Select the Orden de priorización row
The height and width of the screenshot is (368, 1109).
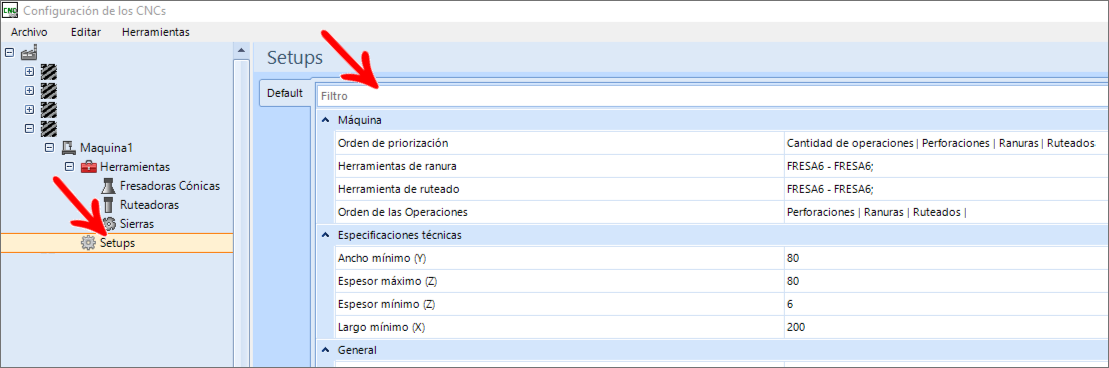(559, 143)
